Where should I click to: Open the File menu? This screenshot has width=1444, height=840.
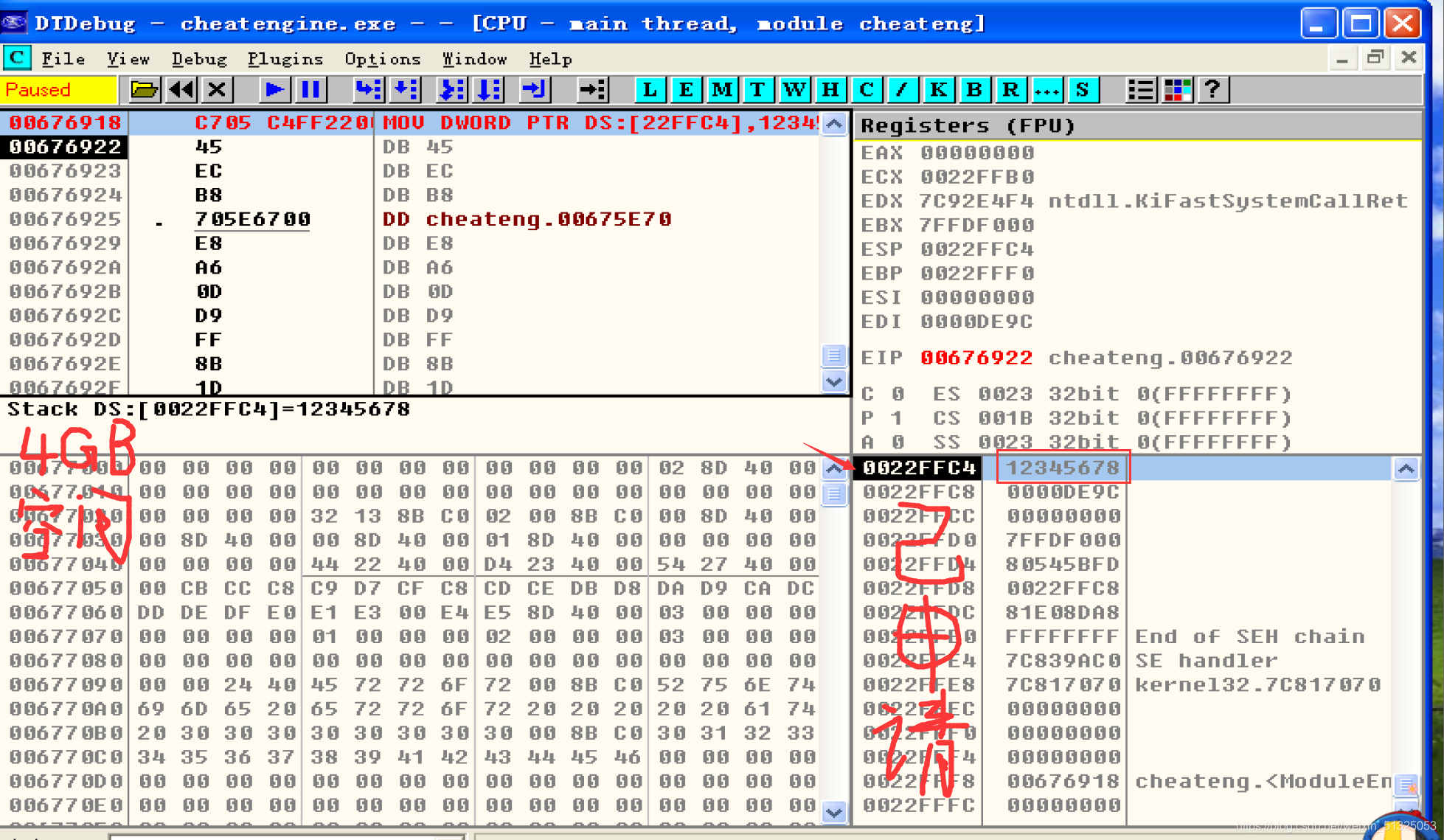click(63, 59)
